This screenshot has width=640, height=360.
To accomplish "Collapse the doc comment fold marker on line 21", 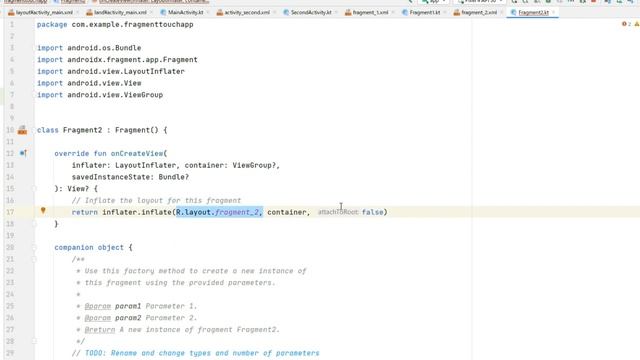I will click(35, 259).
